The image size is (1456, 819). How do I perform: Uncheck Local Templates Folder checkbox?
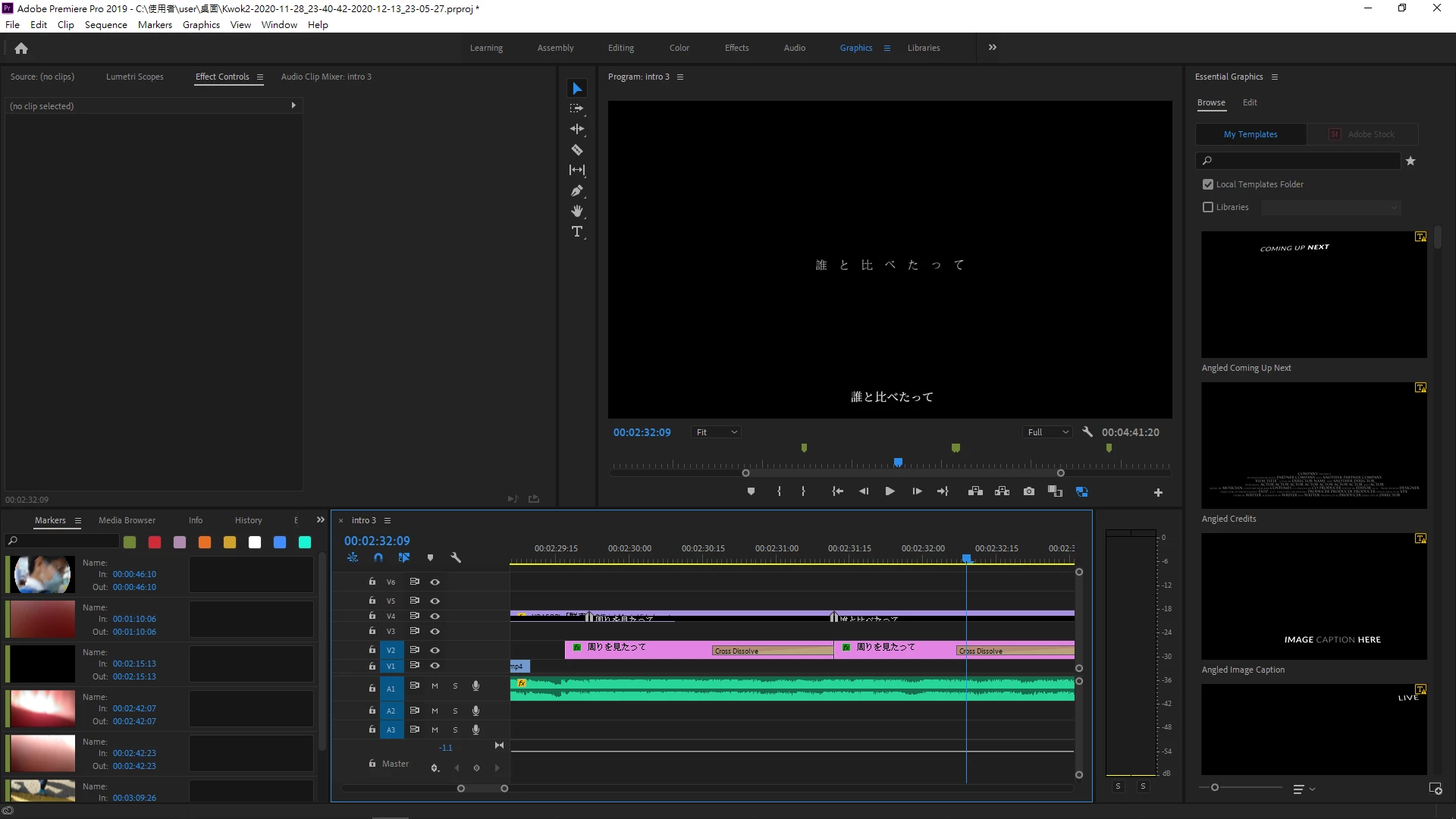[x=1208, y=184]
